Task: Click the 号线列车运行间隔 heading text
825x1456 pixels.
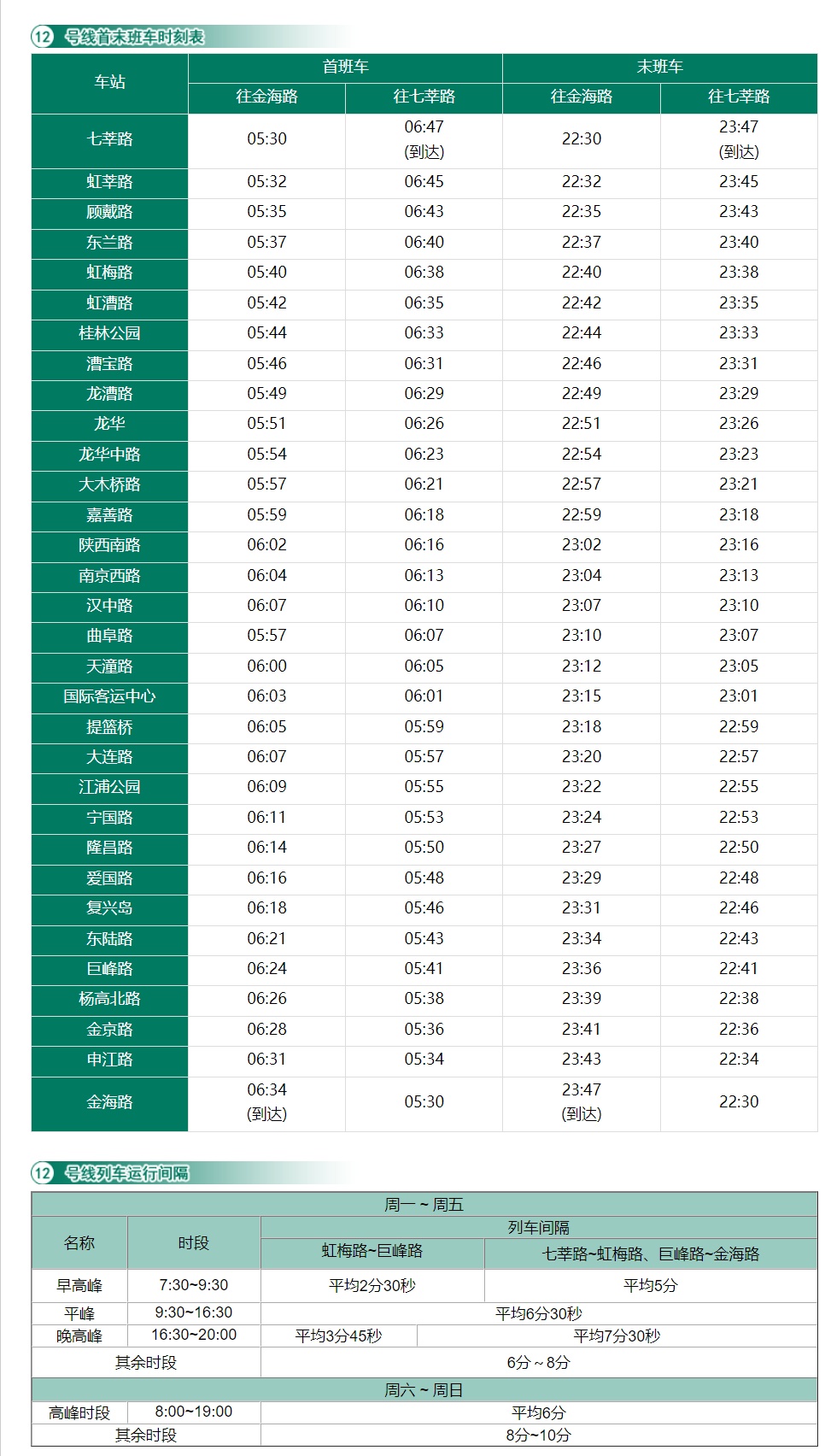Action: point(126,1172)
